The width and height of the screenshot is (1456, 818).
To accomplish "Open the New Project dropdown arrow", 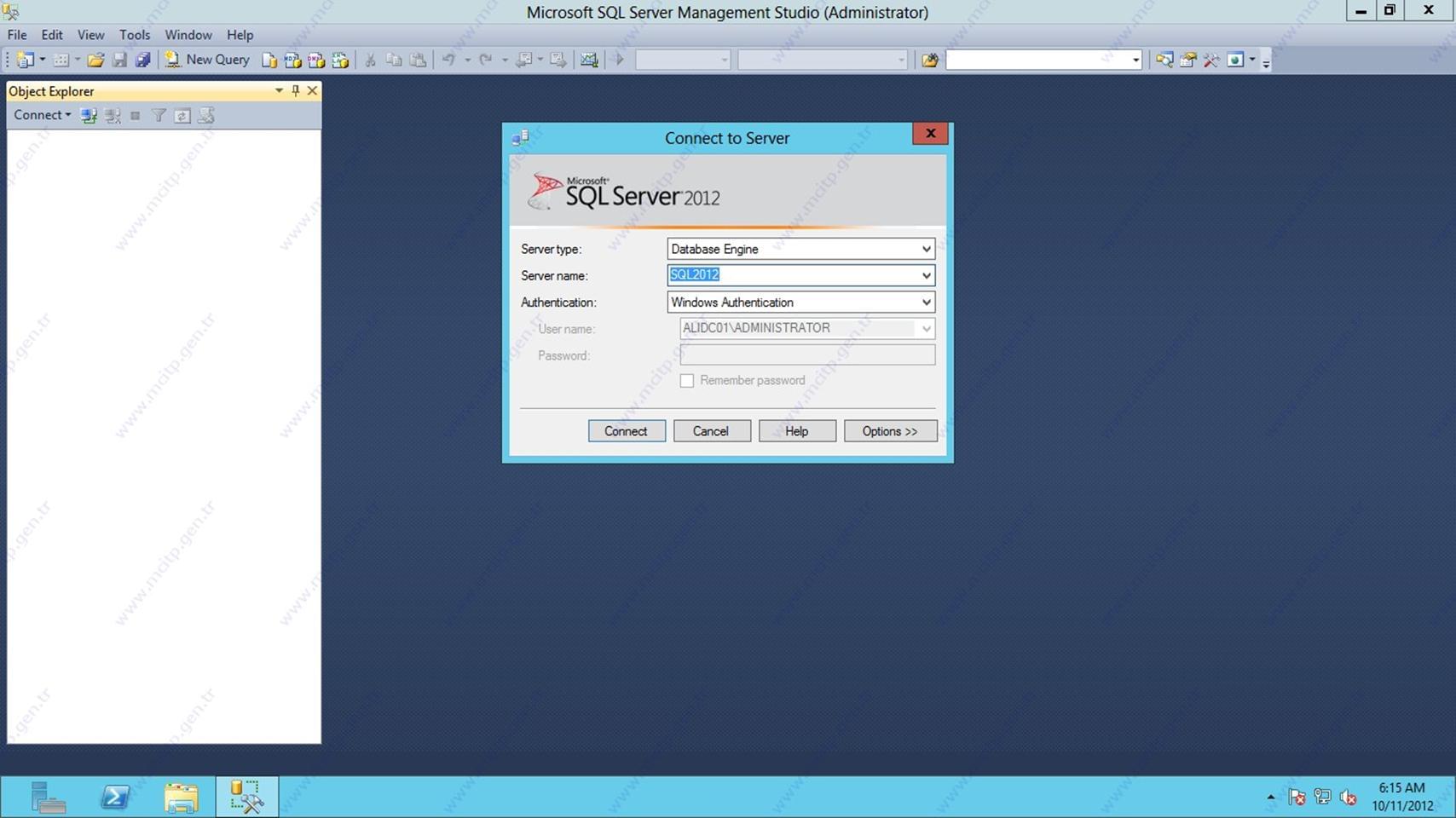I will click(x=43, y=60).
